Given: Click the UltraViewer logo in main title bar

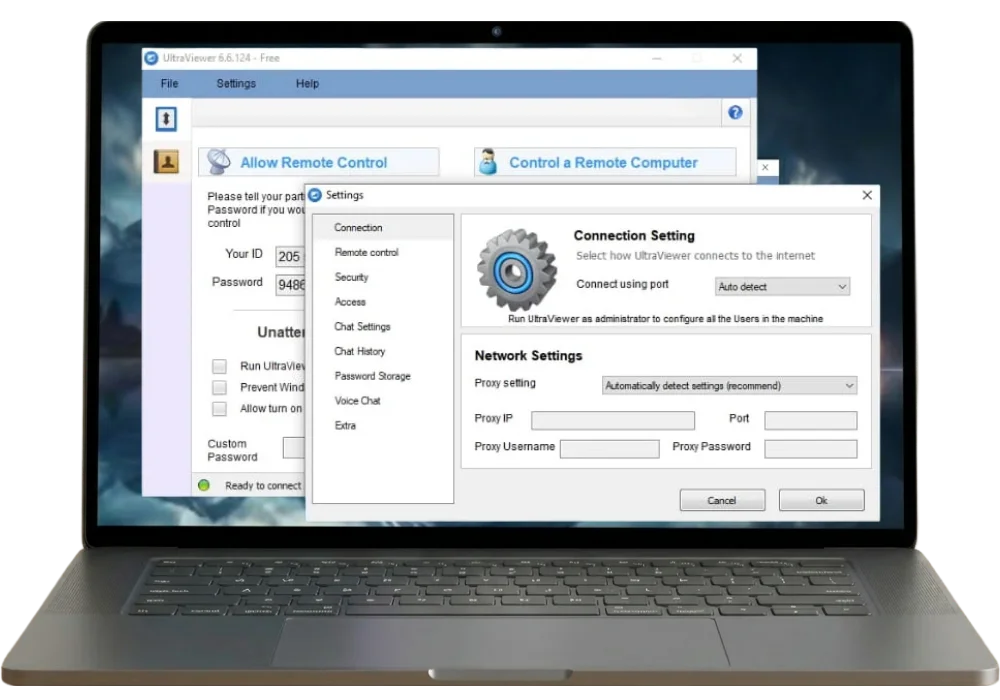Looking at the screenshot, I should click(151, 58).
